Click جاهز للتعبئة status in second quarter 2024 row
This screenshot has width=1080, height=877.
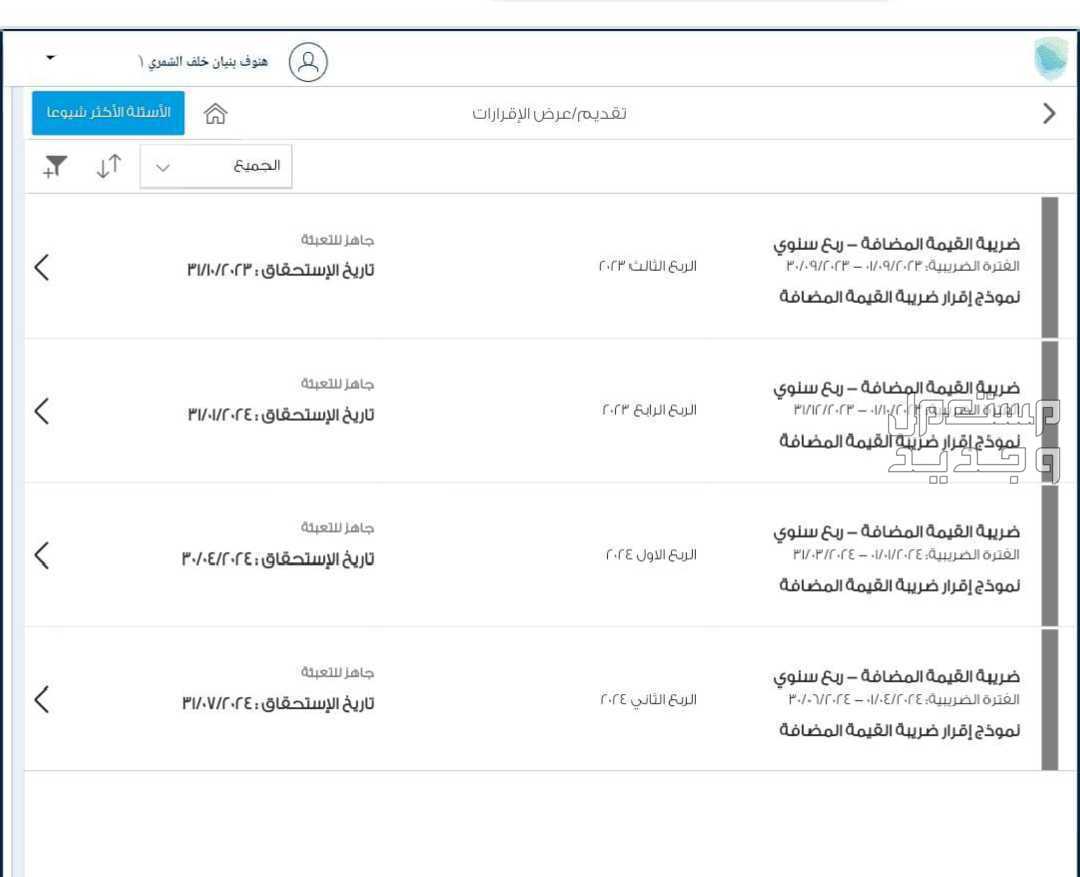pyautogui.click(x=338, y=672)
